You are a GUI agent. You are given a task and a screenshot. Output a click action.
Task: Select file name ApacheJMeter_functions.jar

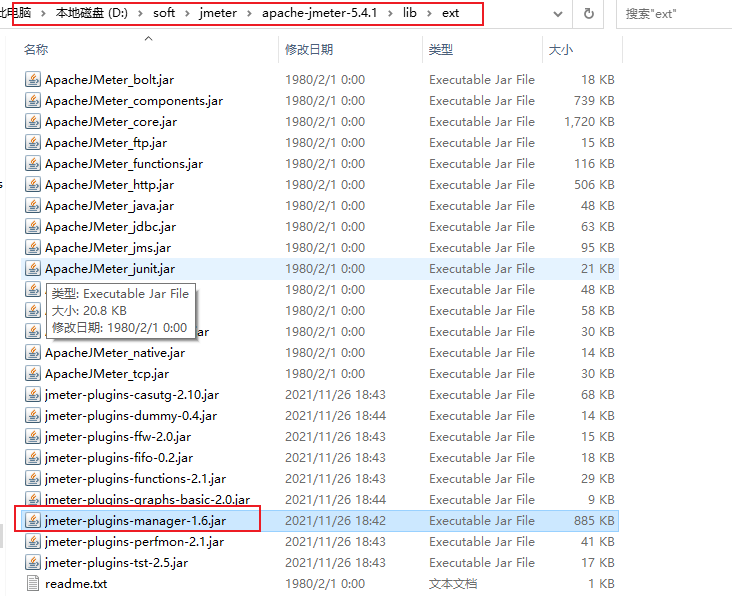[124, 164]
